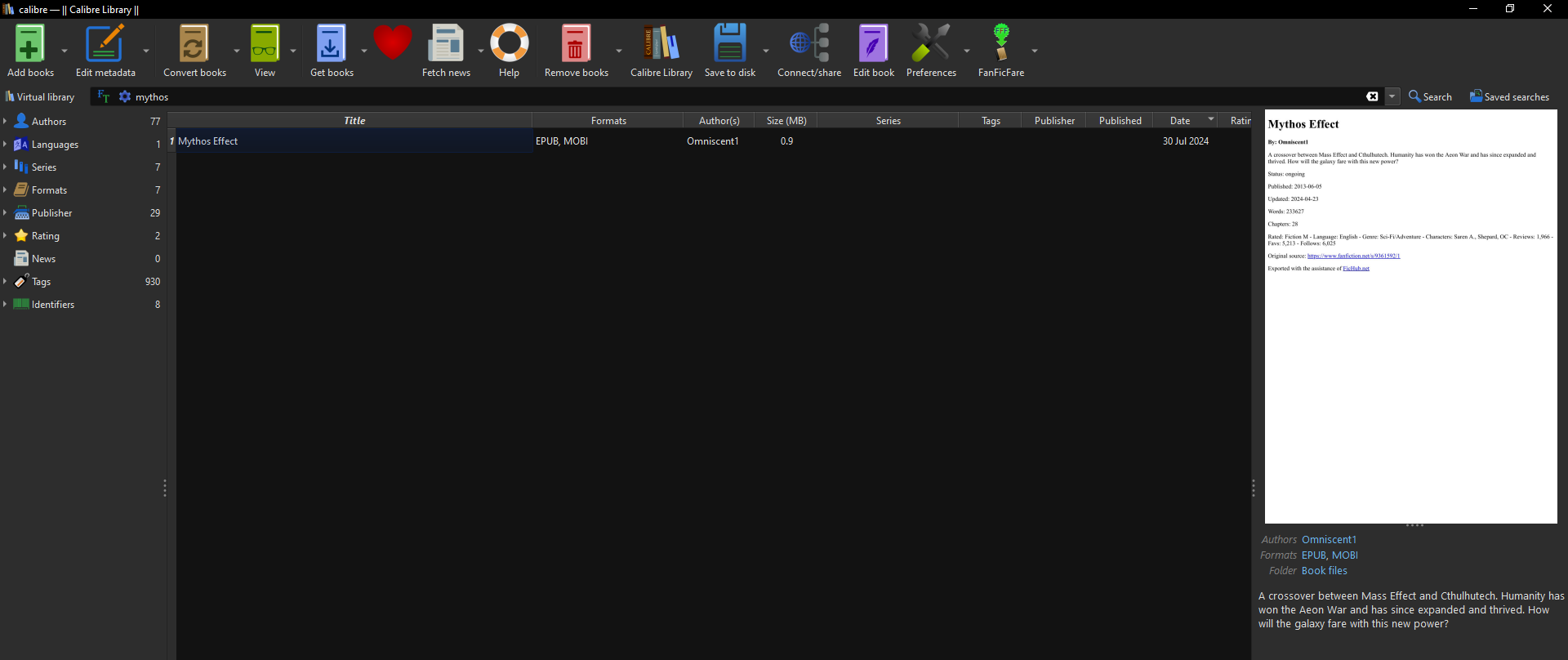Open the Book files folder link

point(1324,571)
